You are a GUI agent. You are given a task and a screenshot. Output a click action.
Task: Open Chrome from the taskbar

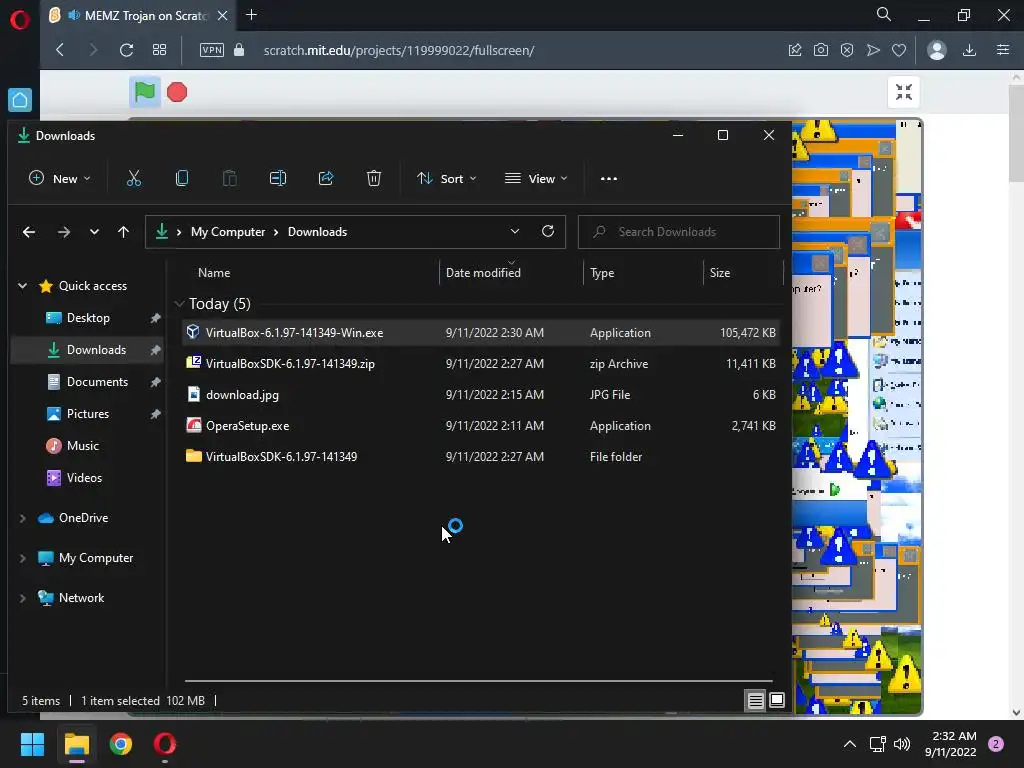coord(120,744)
